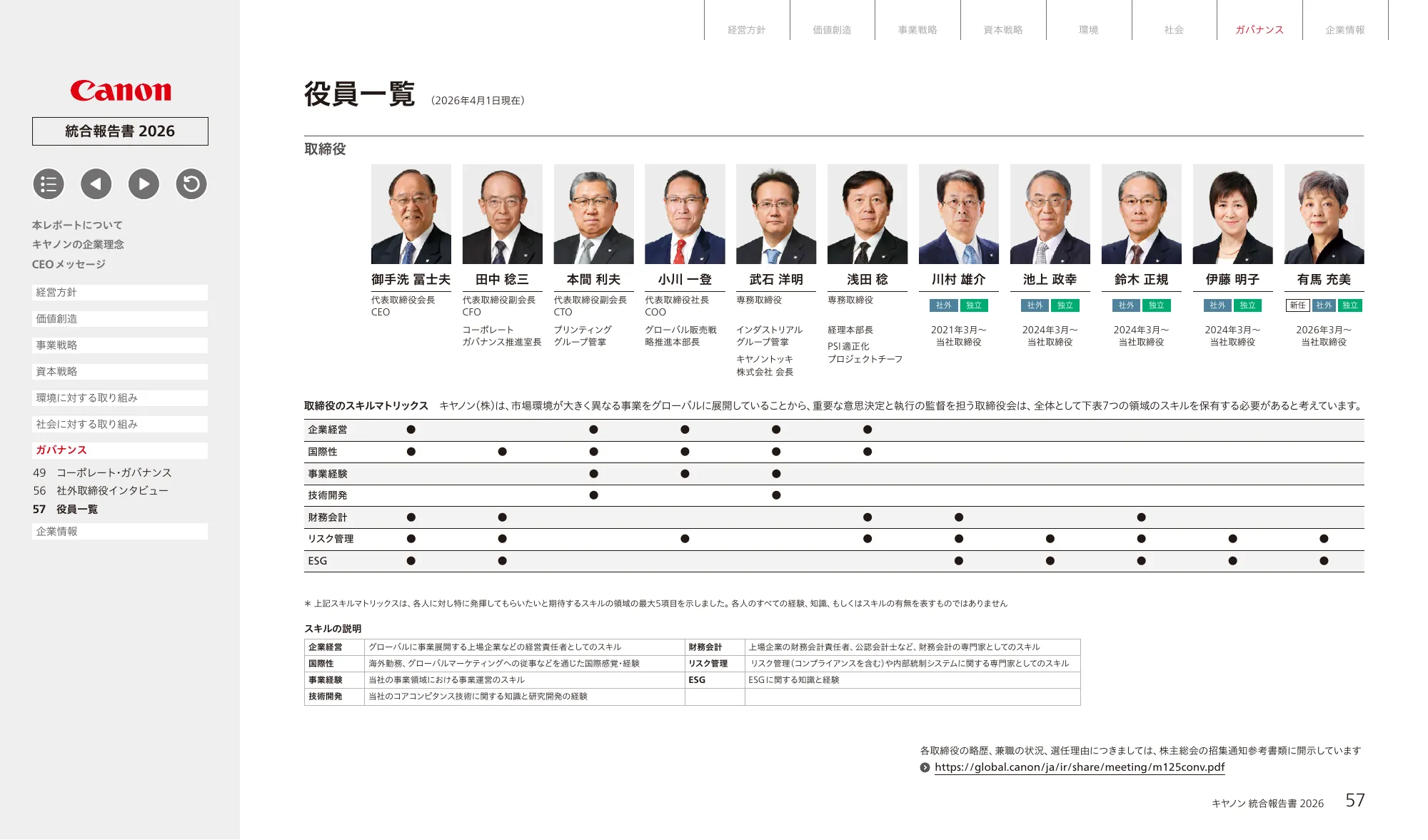Open the 環境 top tab
The width and height of the screenshot is (1428, 840).
tap(1089, 29)
